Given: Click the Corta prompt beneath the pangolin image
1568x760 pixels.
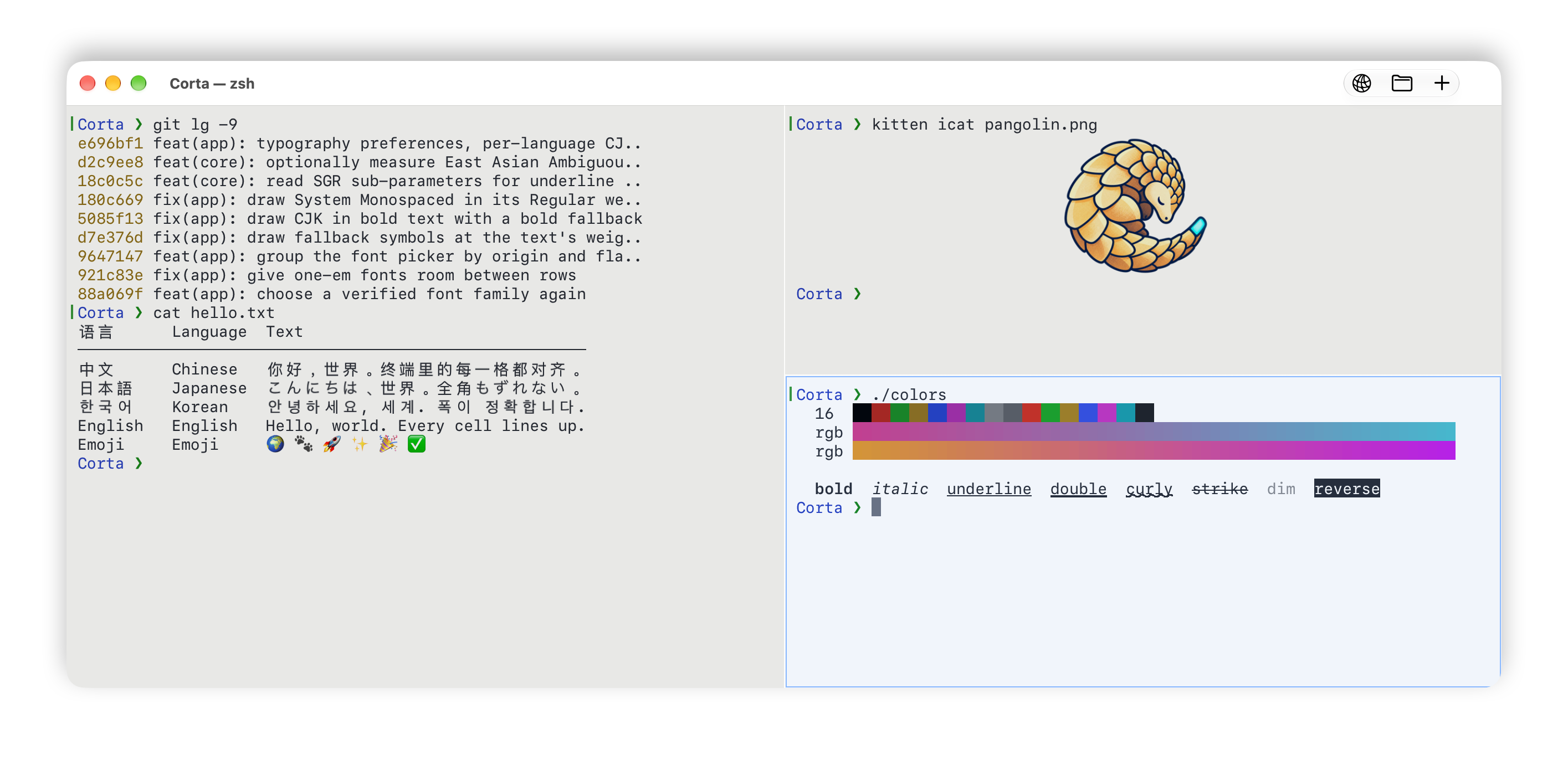Looking at the screenshot, I should (829, 294).
